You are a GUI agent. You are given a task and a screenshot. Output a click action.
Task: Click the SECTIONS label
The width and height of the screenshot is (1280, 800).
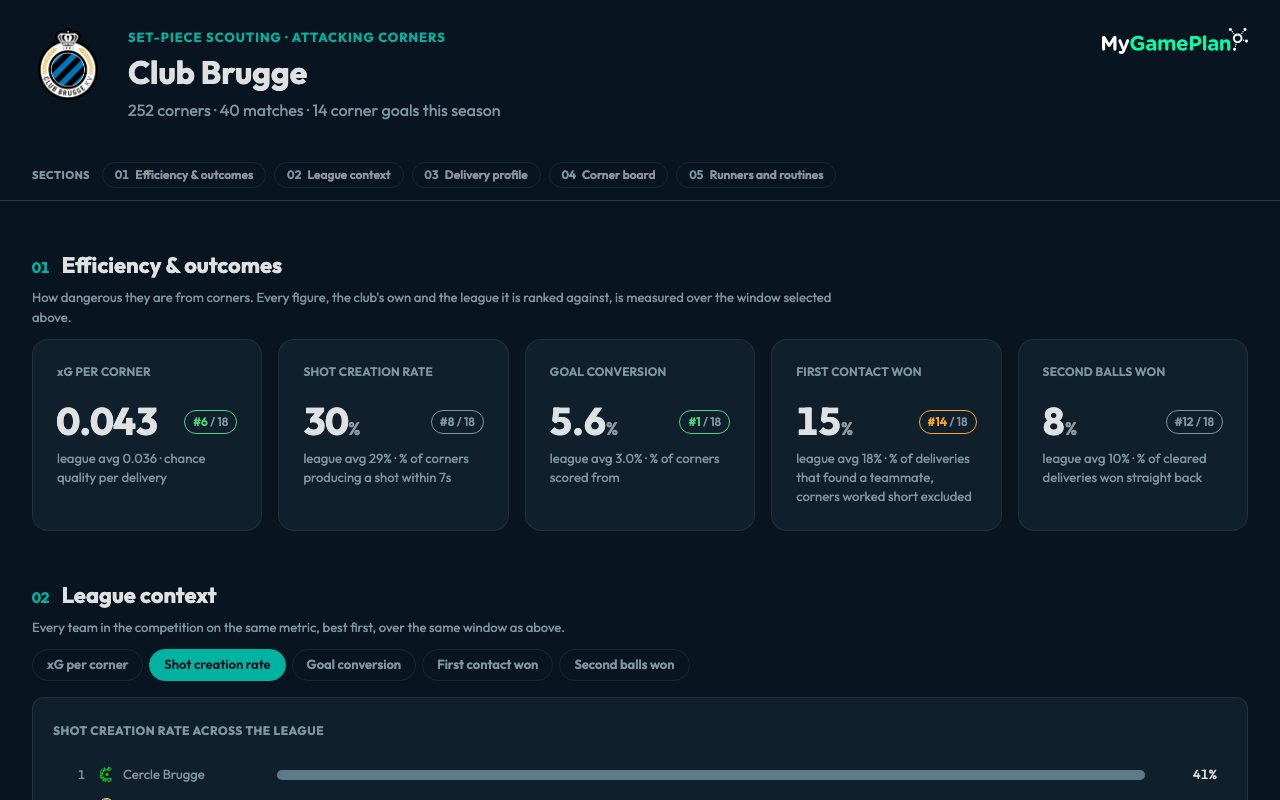click(x=61, y=175)
